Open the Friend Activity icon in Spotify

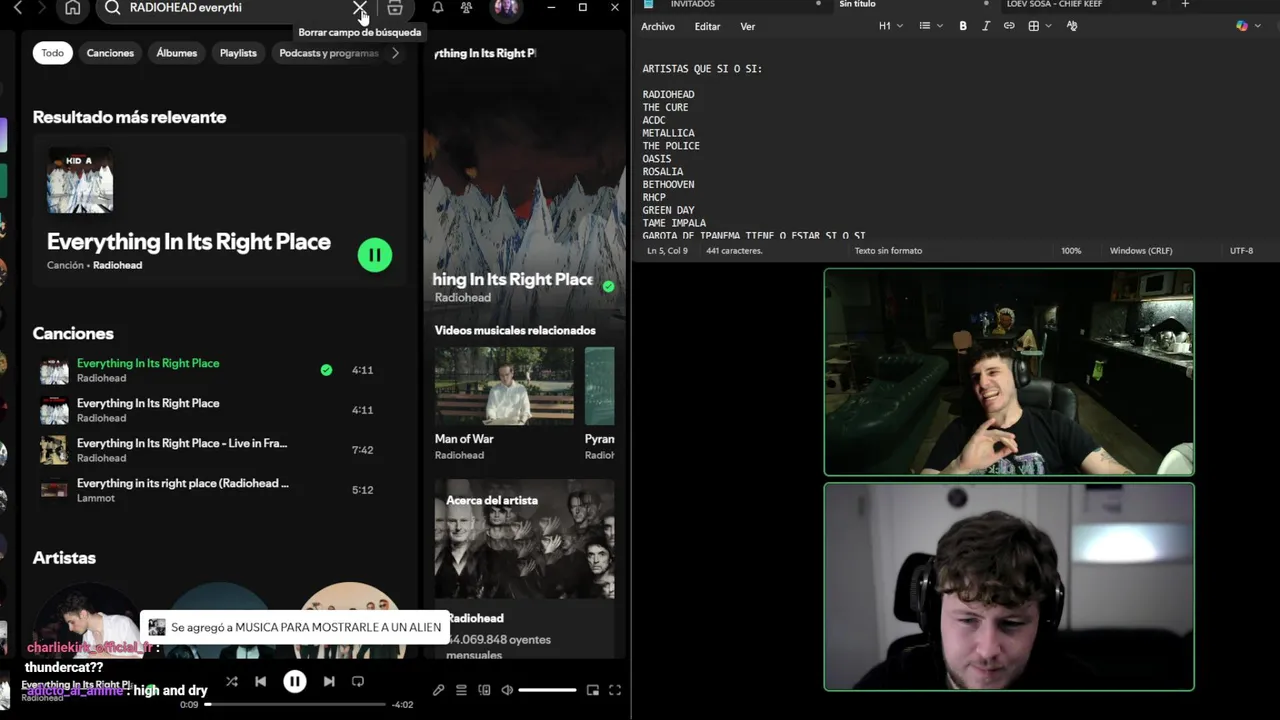click(x=466, y=8)
